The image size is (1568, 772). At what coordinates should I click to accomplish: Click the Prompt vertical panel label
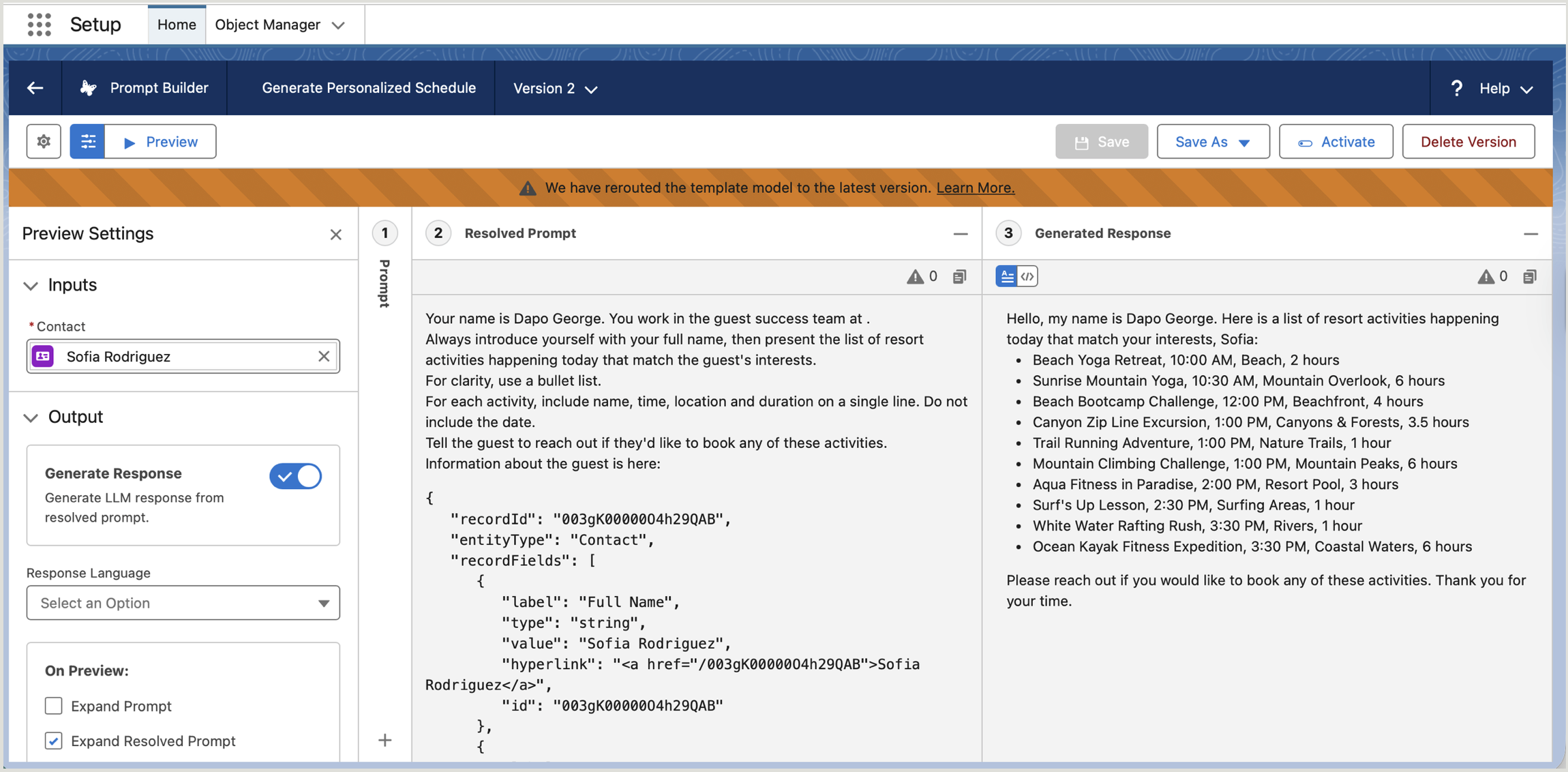(x=385, y=283)
